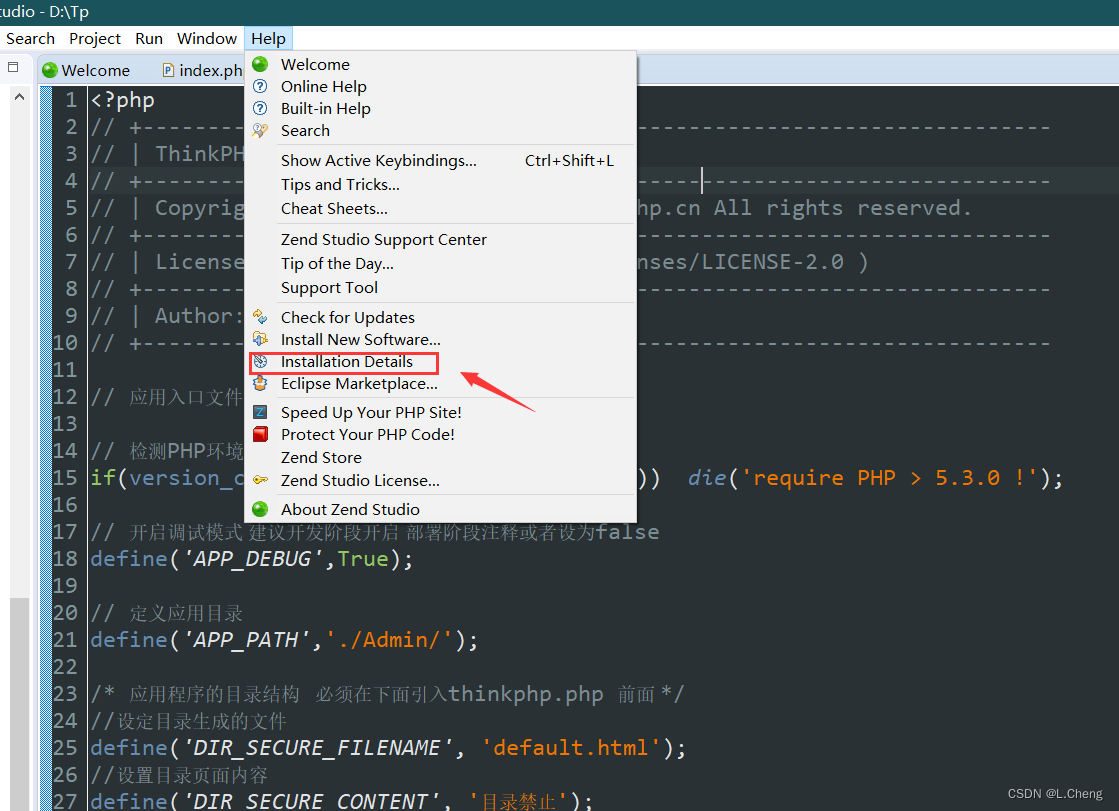Open "Zend Store" from the Help menu
This screenshot has height=811, width=1119.
(x=321, y=457)
